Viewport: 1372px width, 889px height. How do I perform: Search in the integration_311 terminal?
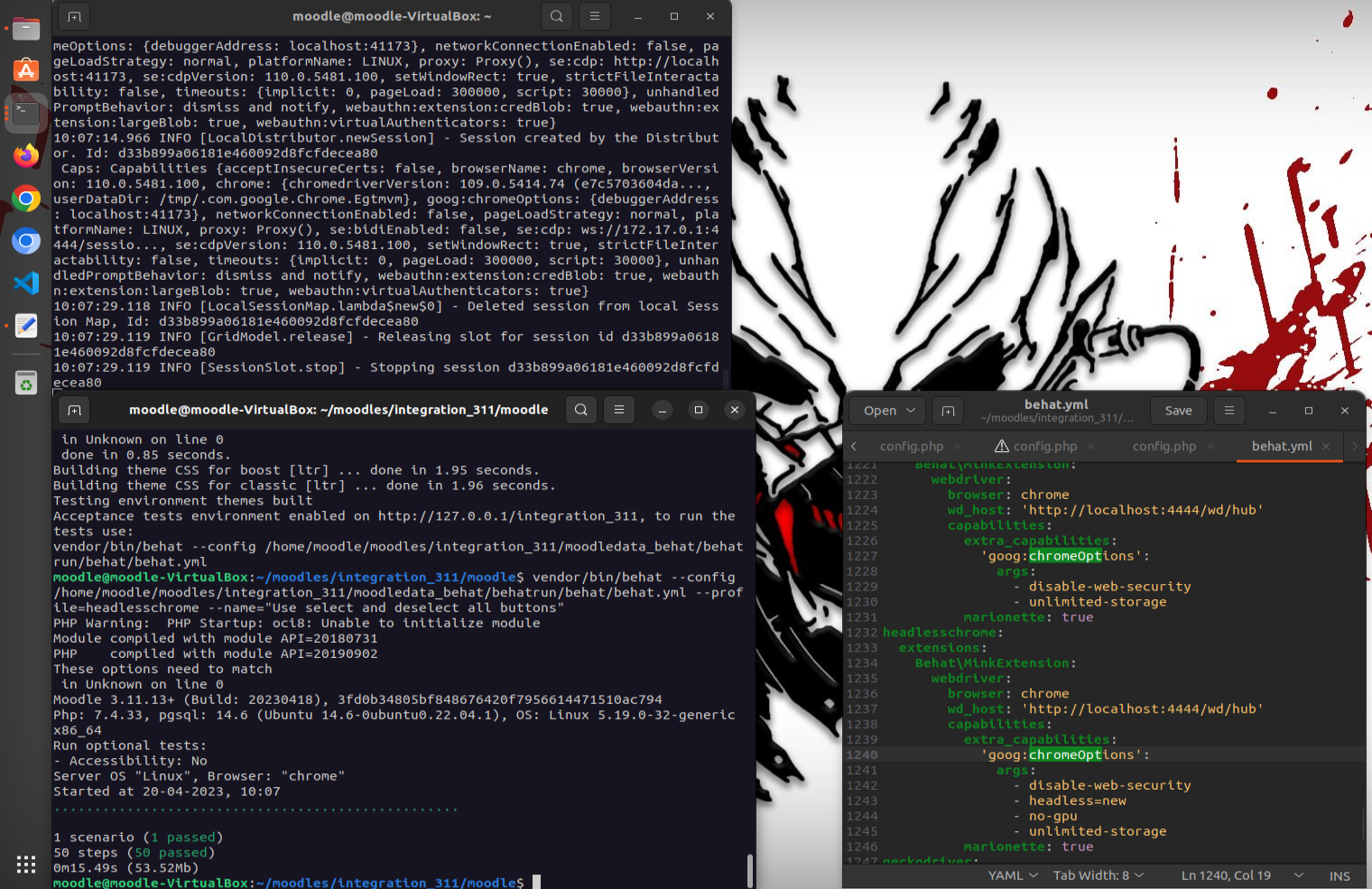[581, 410]
